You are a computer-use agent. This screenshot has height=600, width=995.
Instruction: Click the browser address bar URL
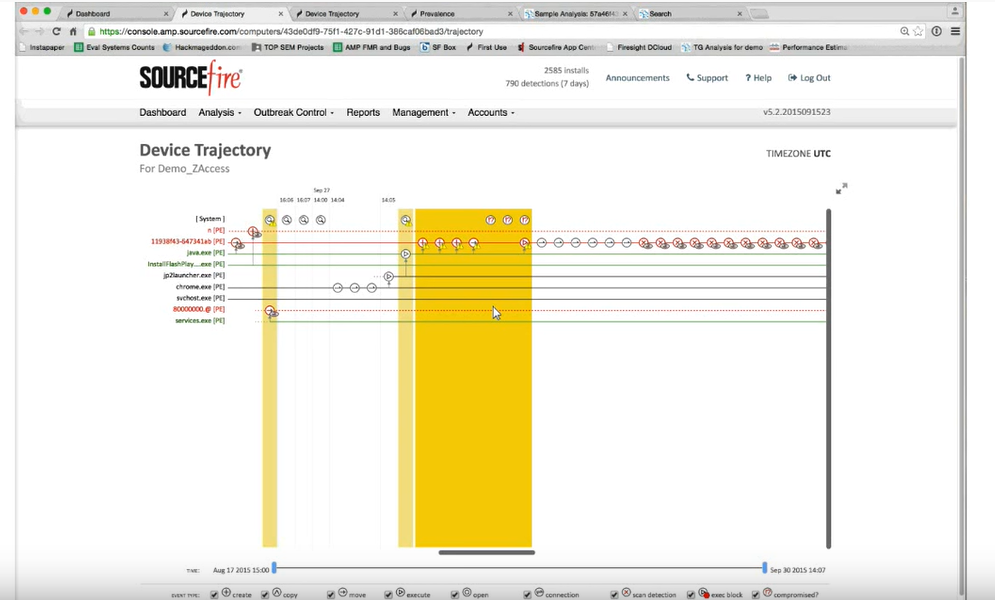point(291,31)
